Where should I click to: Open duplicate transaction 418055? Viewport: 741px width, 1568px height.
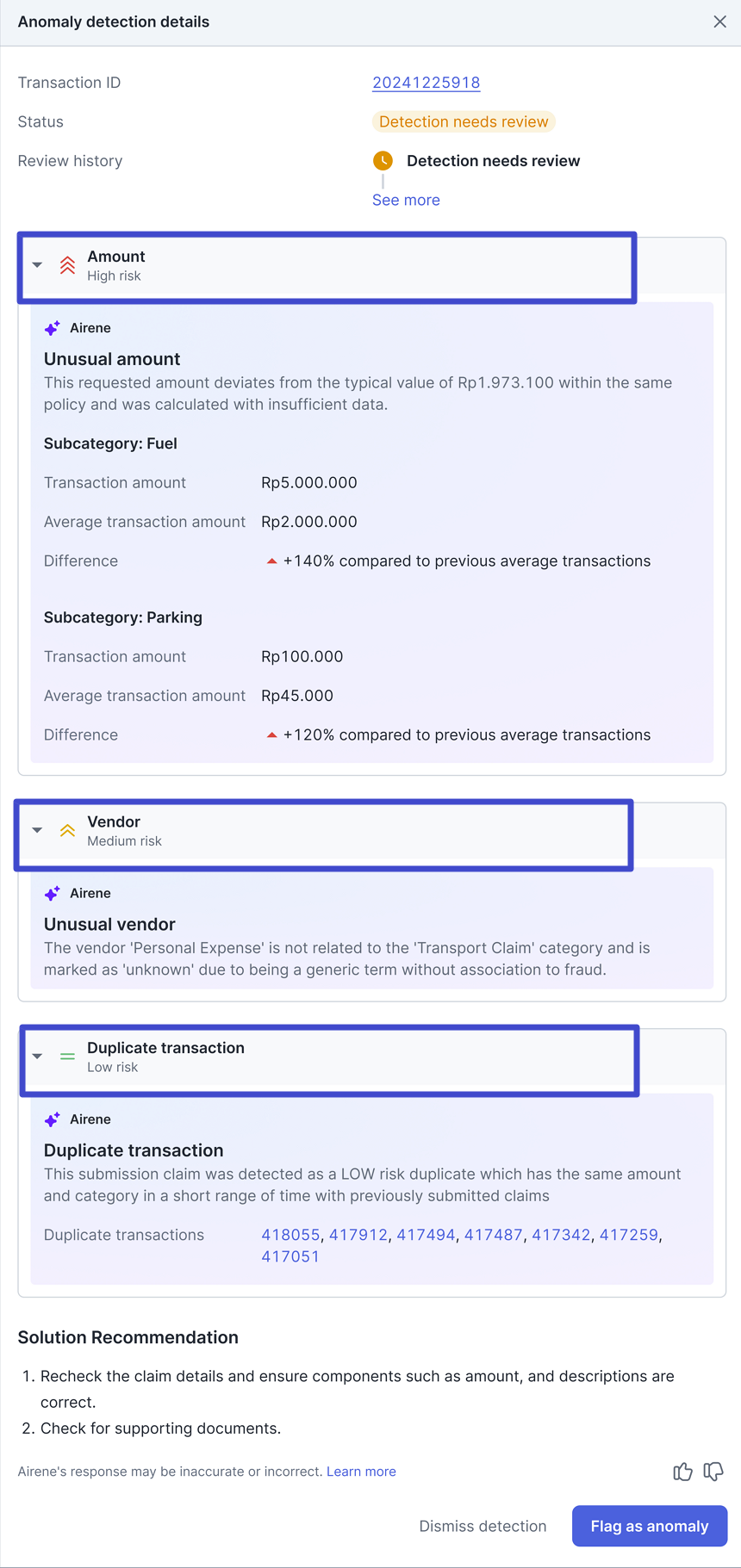tap(290, 1235)
